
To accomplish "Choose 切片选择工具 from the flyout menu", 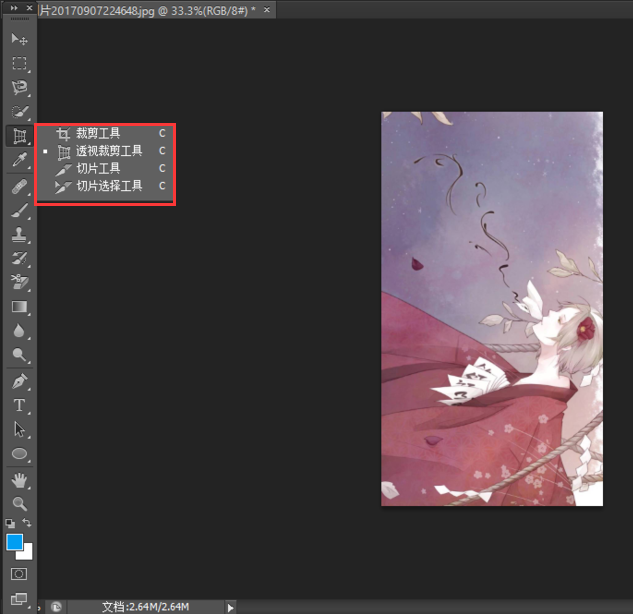I will click(x=105, y=186).
